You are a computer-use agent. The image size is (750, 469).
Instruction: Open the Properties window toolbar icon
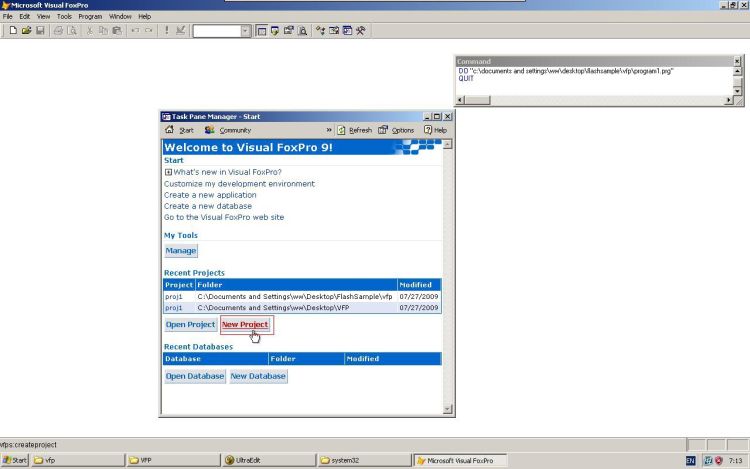(x=288, y=31)
